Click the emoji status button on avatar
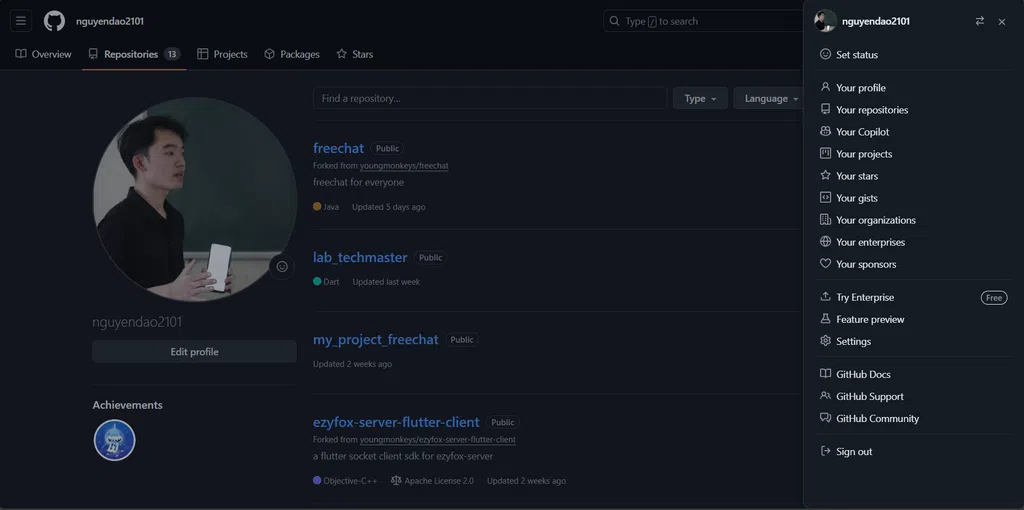 [x=282, y=266]
